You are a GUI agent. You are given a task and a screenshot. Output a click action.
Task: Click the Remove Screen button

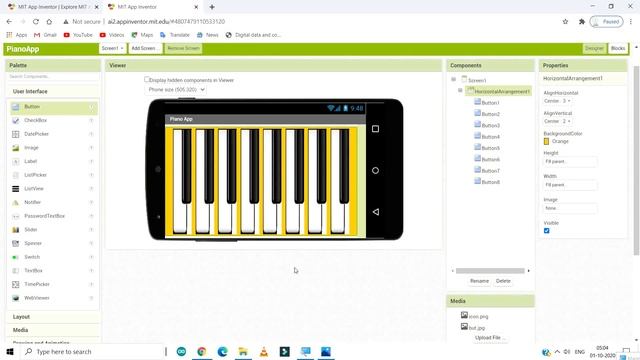click(183, 48)
